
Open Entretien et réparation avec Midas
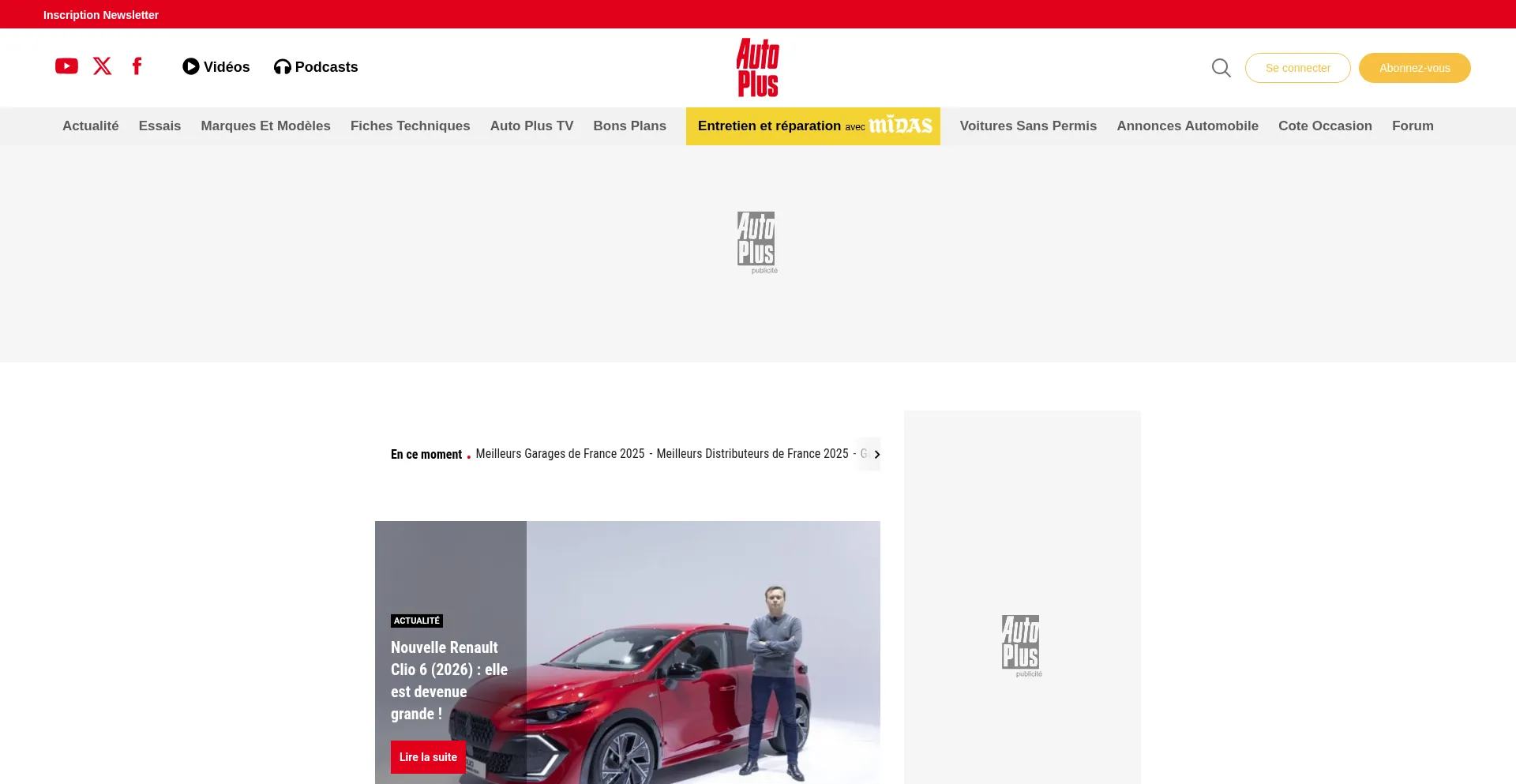[812, 126]
